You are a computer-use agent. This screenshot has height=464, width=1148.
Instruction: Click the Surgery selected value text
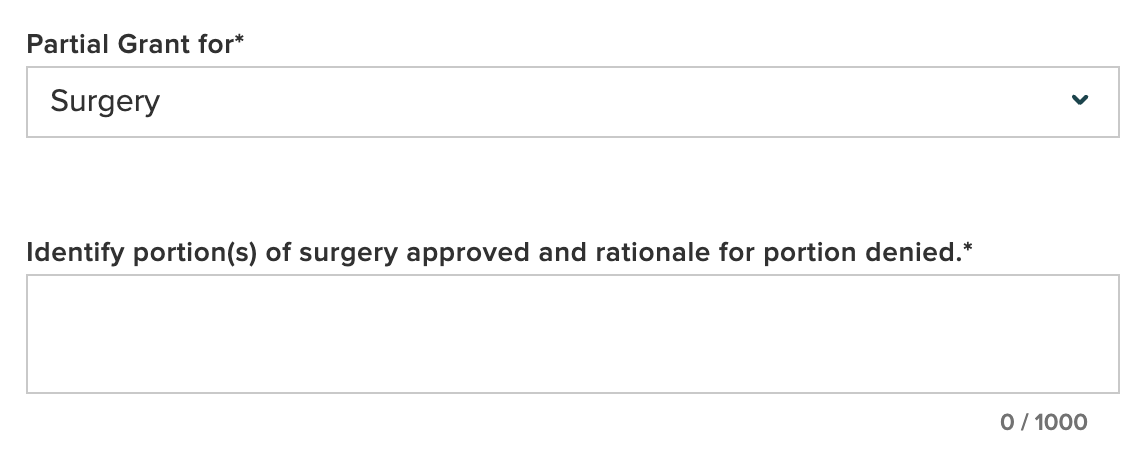coord(105,102)
